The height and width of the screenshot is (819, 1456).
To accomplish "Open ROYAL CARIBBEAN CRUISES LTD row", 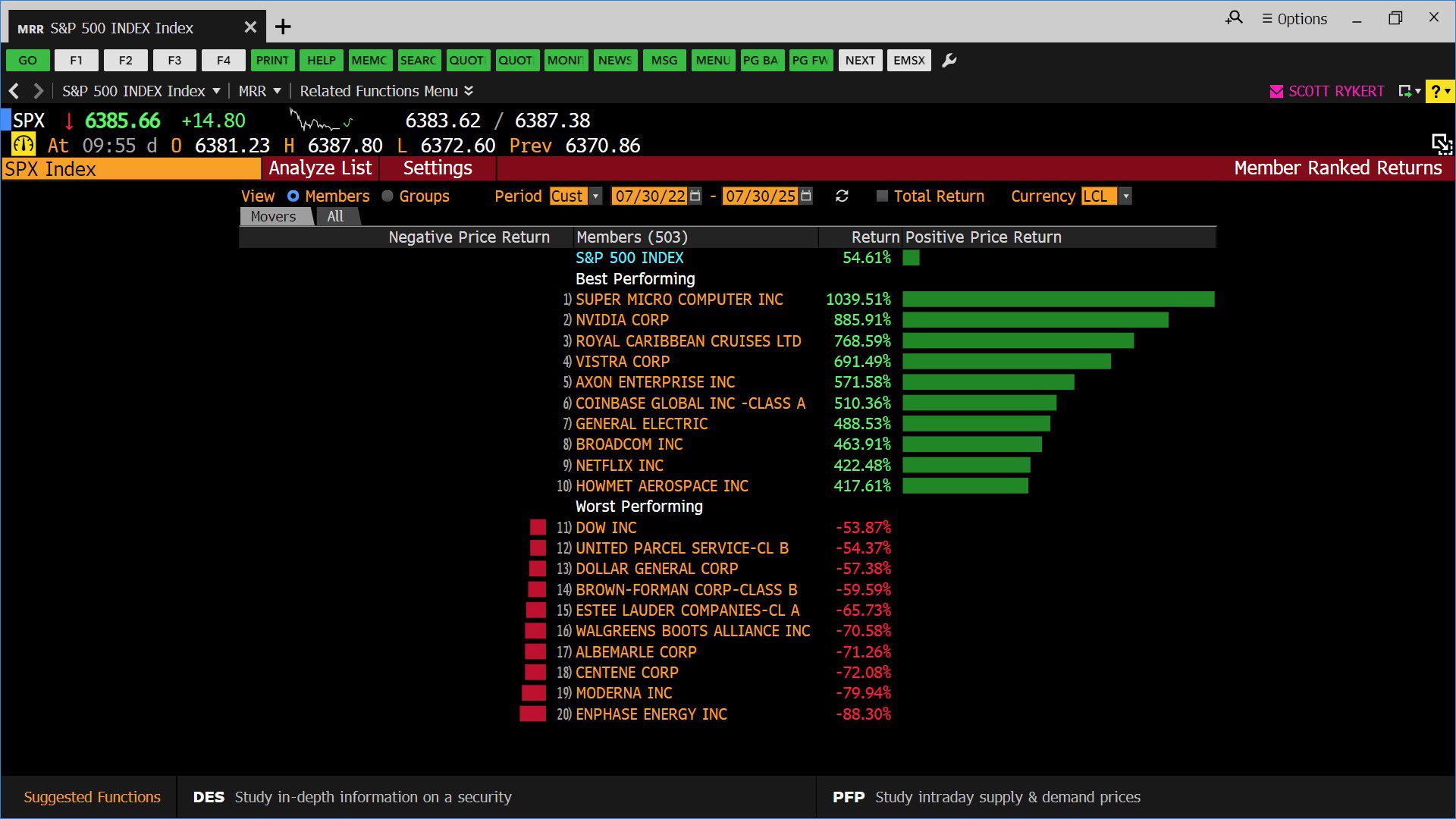I will tap(688, 341).
